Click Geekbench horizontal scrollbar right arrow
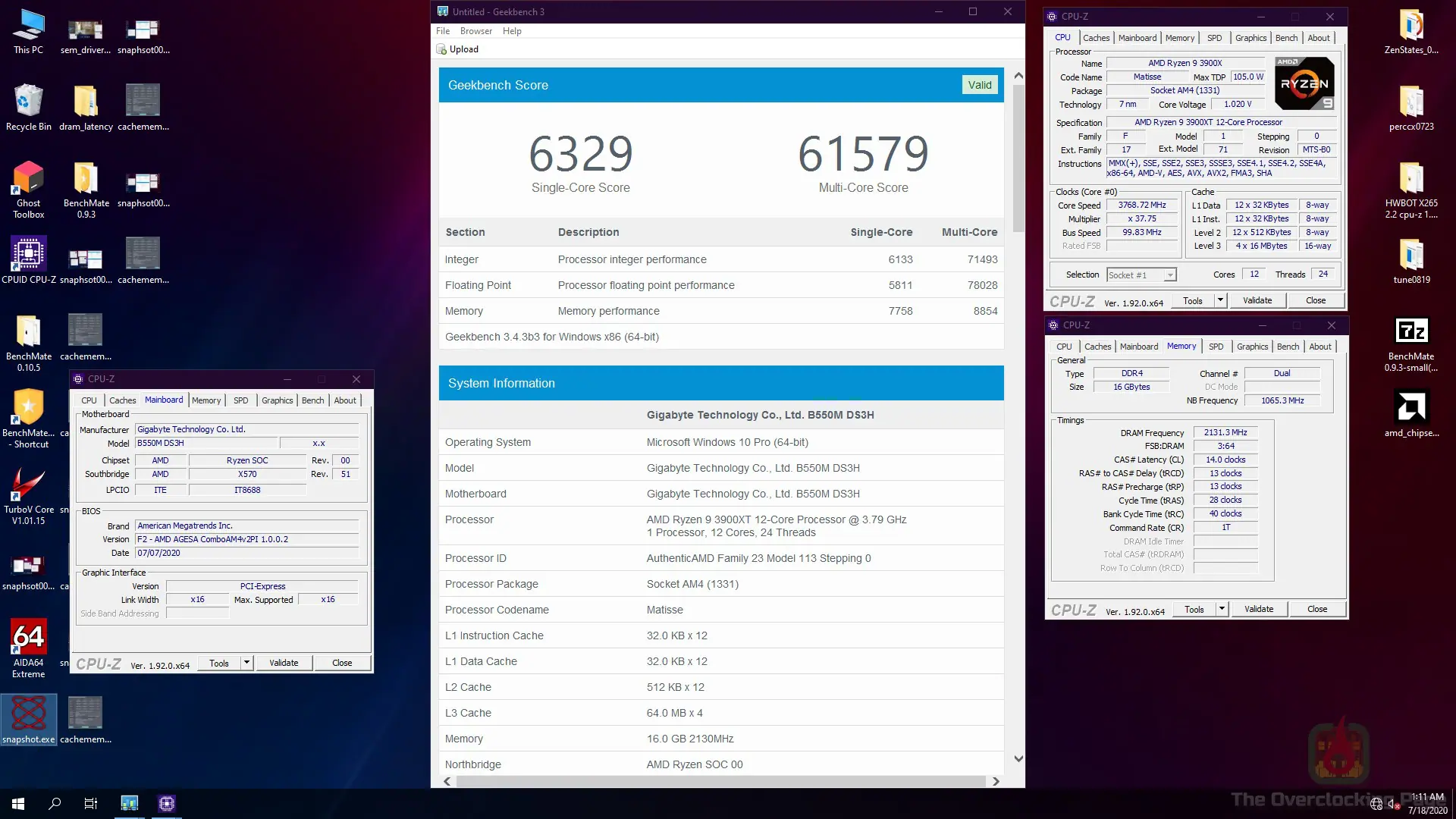The image size is (1456, 819). (x=996, y=781)
